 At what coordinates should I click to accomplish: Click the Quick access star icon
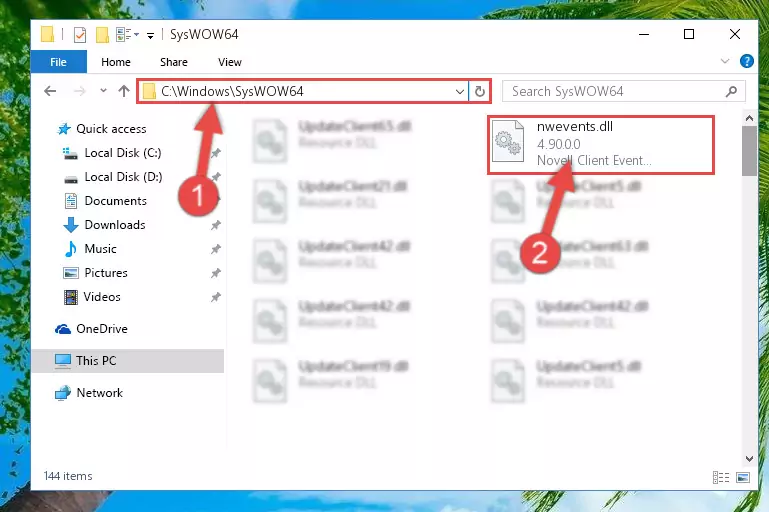click(64, 129)
